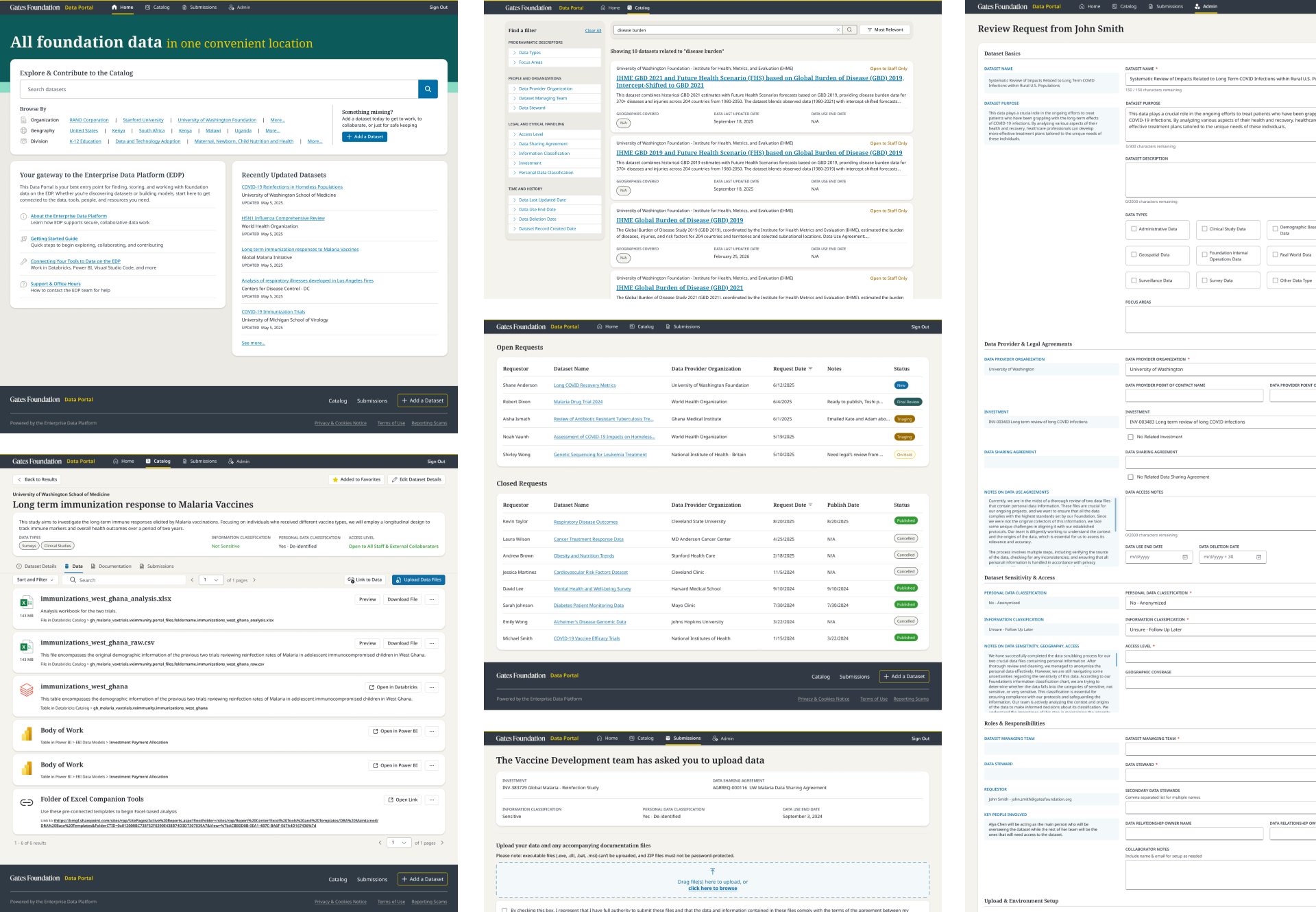
Task: Click the Request Date sort icon in Open Requests
Action: [x=810, y=369]
